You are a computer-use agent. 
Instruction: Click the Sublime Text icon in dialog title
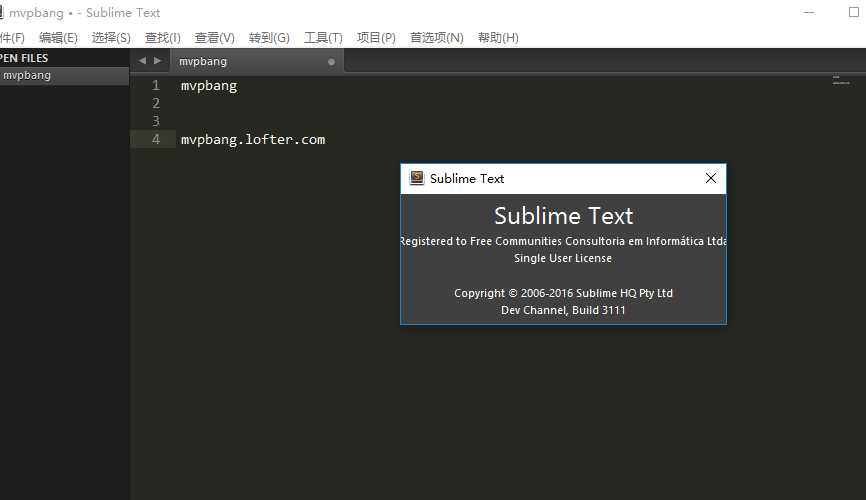click(x=416, y=178)
